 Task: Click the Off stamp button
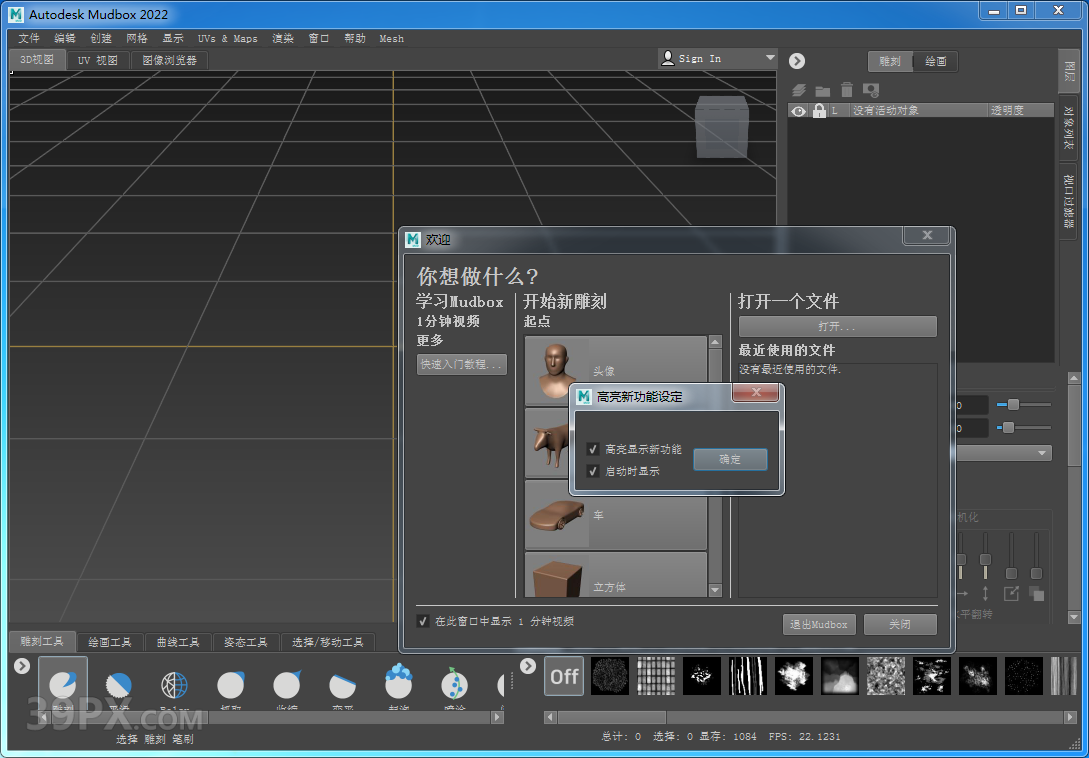[564, 677]
